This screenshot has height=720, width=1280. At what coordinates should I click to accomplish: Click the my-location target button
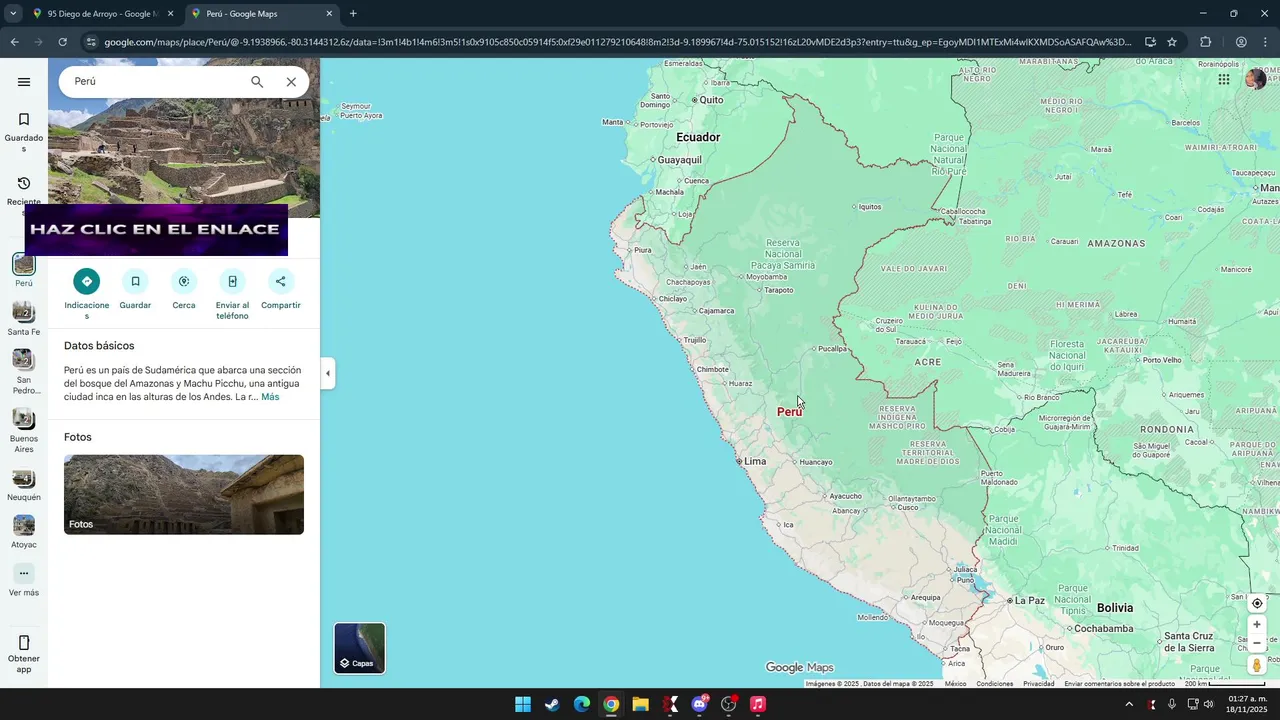(1257, 603)
